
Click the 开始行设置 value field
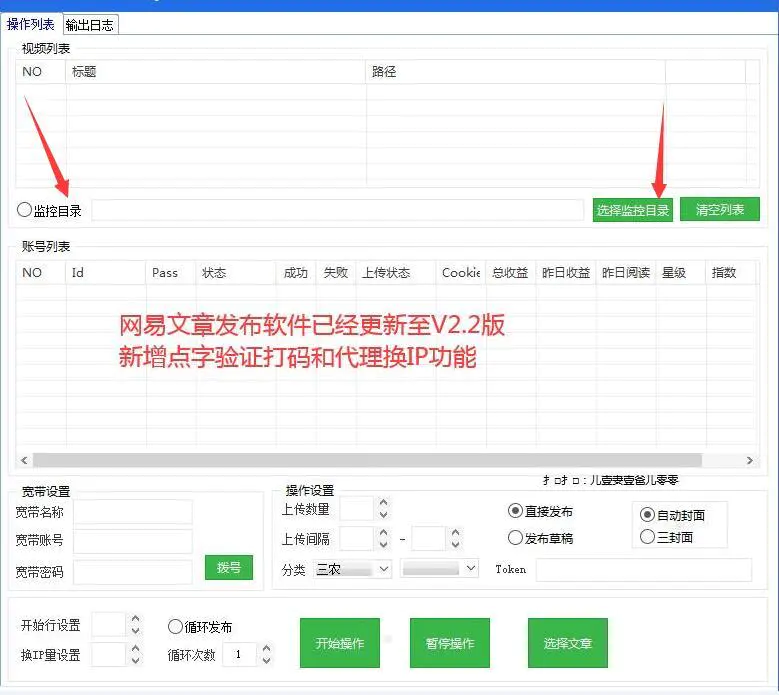click(x=109, y=624)
